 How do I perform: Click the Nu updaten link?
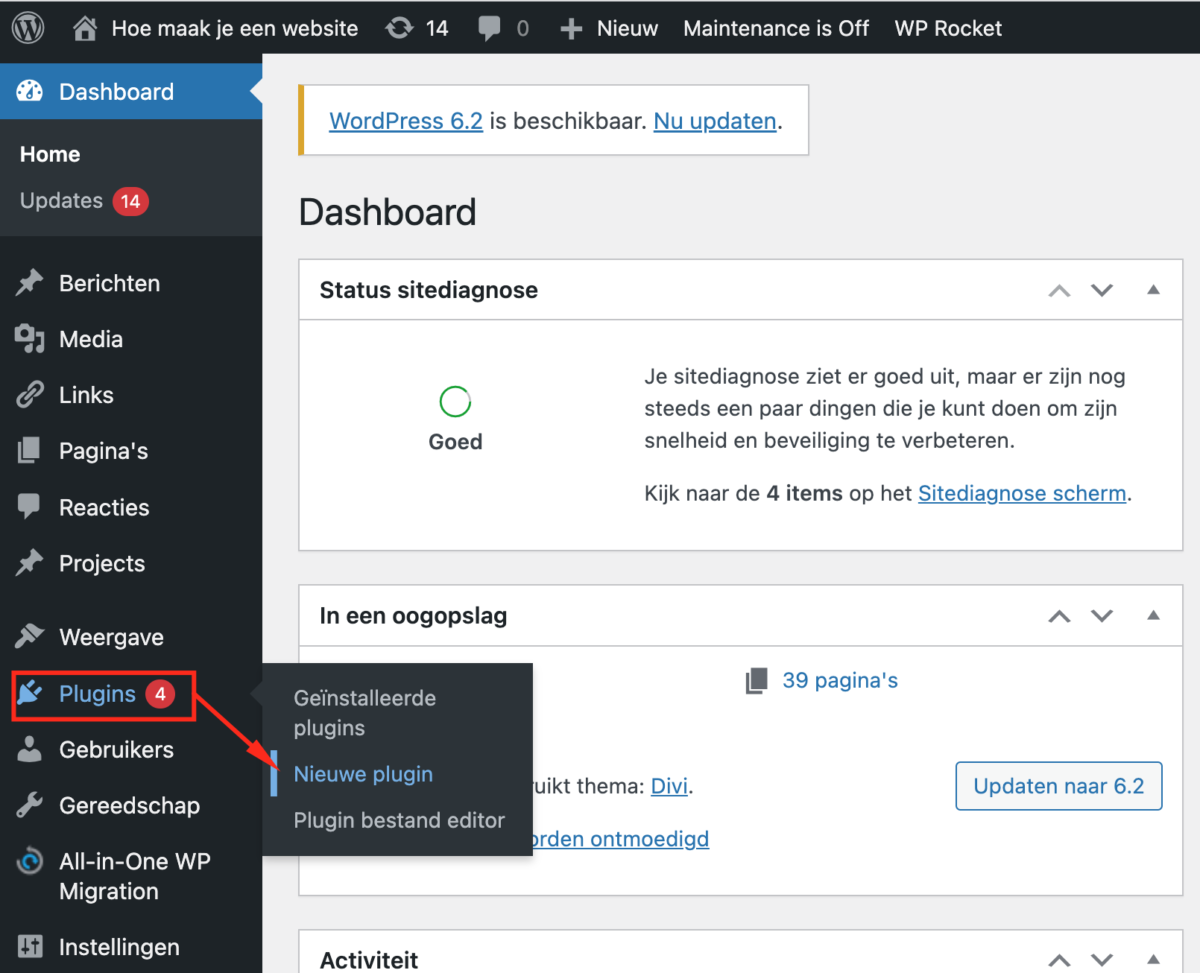(715, 121)
